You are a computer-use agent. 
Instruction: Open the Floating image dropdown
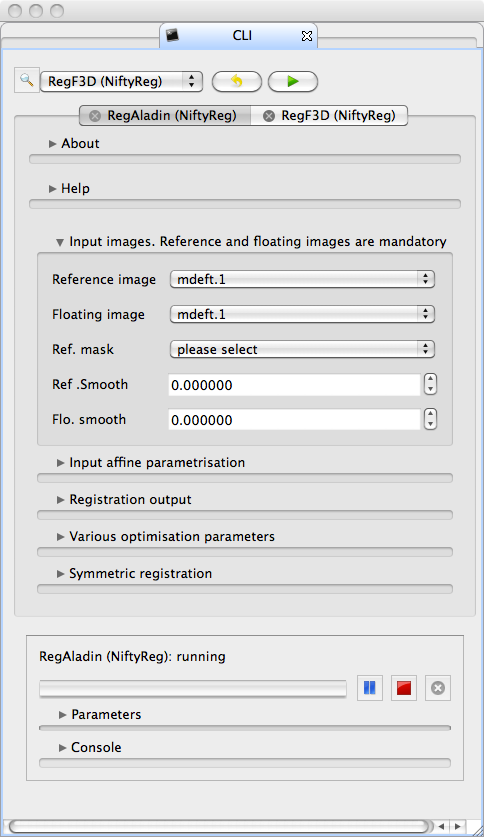tap(302, 314)
